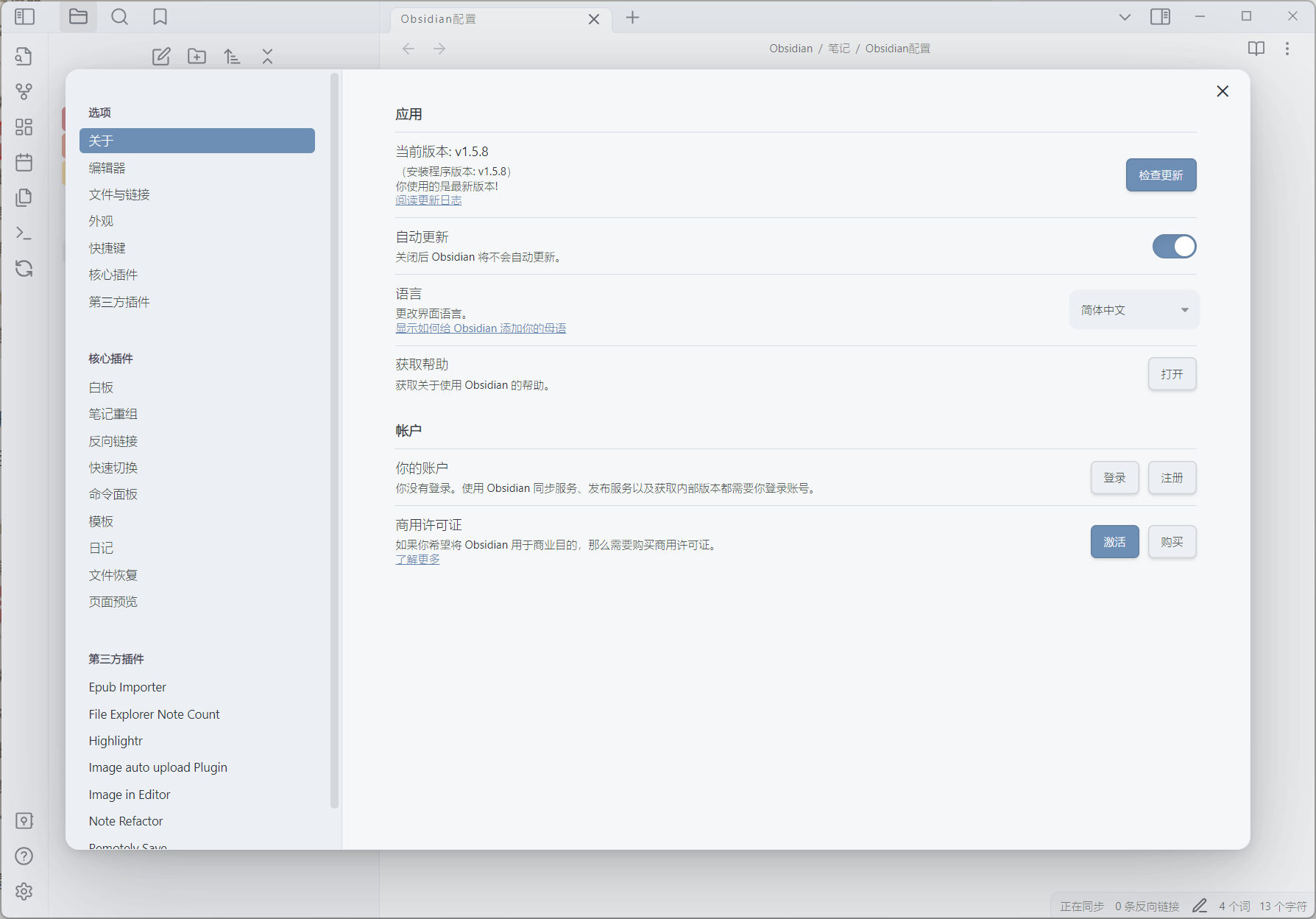Open the 笔记重组 plugin settings
The height and width of the screenshot is (919, 1316).
pyautogui.click(x=197, y=414)
